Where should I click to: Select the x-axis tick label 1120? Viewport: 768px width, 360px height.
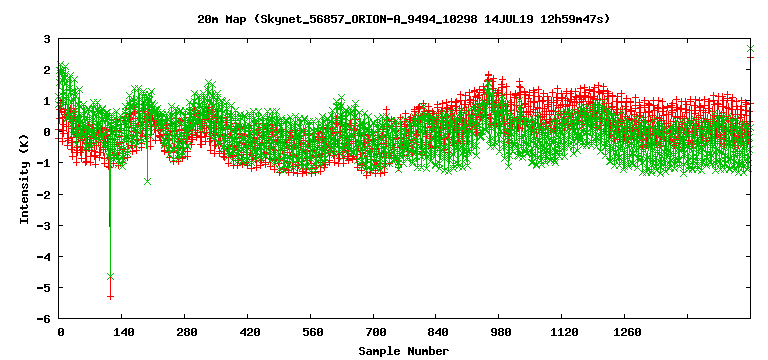coord(564,333)
